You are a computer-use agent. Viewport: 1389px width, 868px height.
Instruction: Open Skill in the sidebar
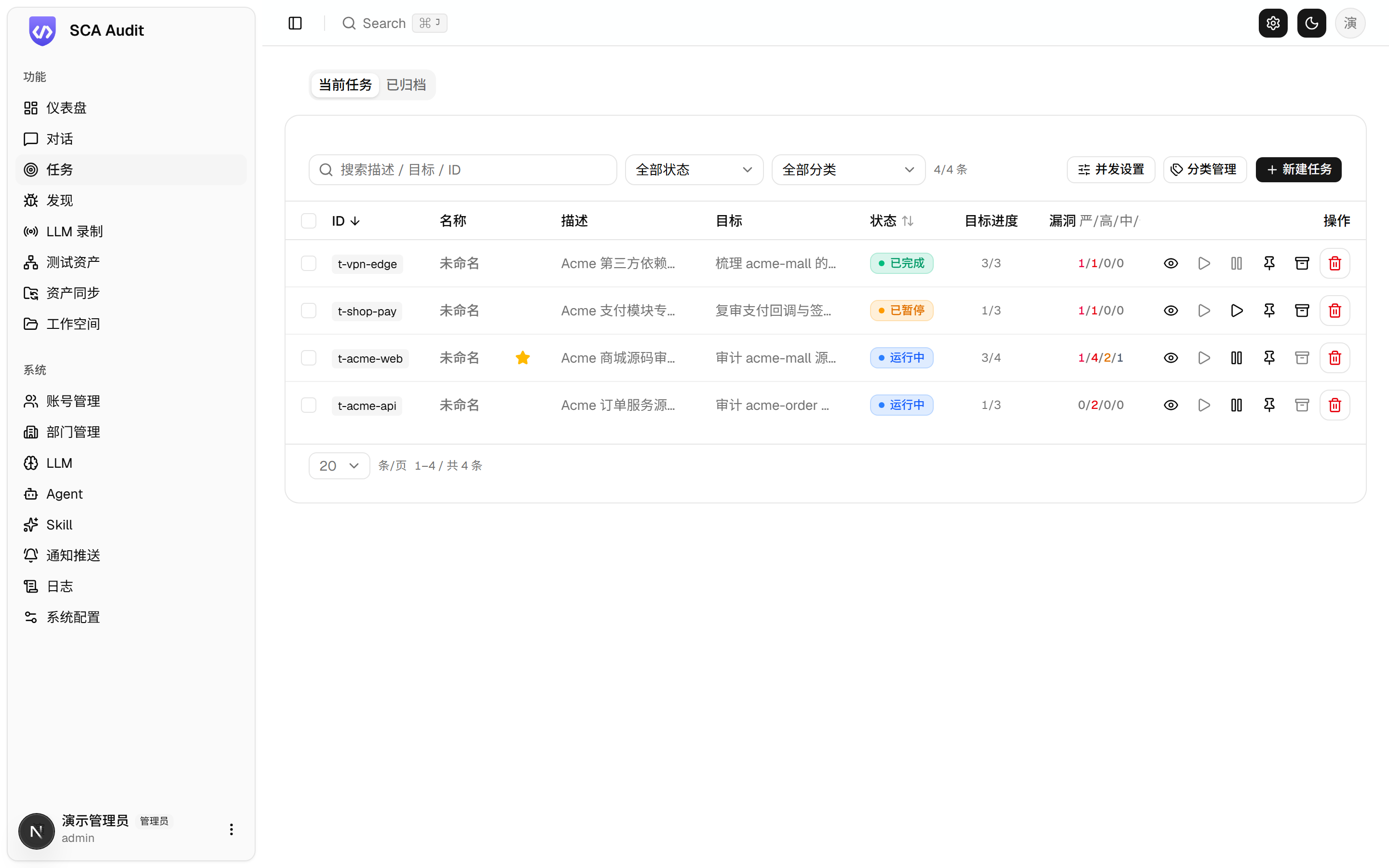[131, 525]
